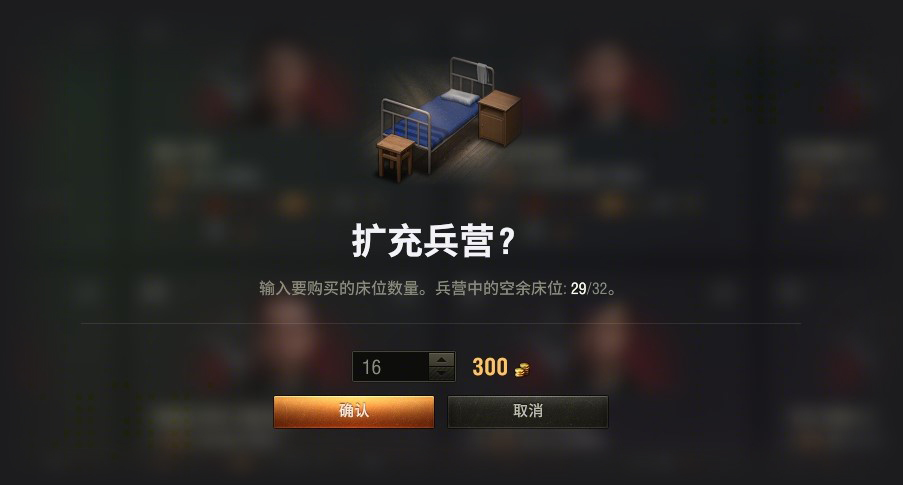
Task: Click the horizontal divider line below the description
Action: (441, 324)
